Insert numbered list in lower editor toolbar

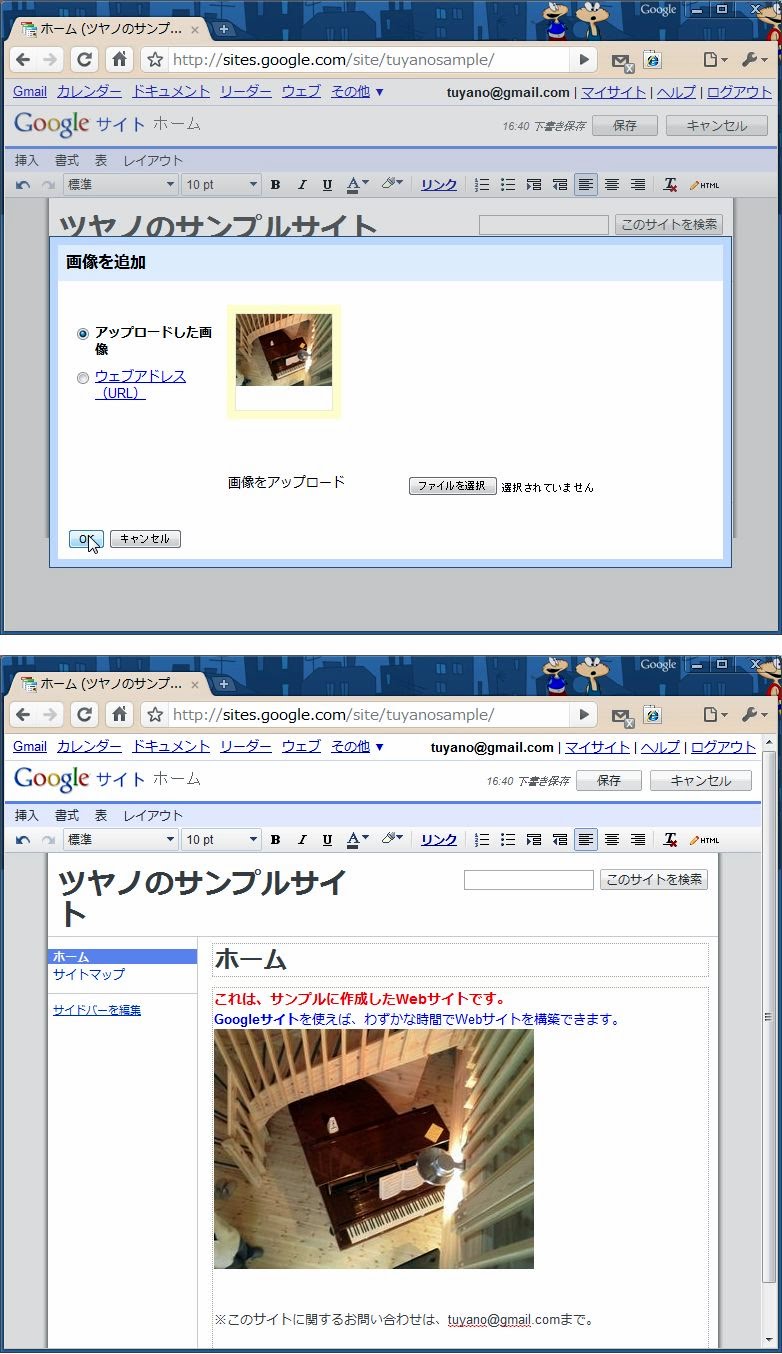(482, 840)
